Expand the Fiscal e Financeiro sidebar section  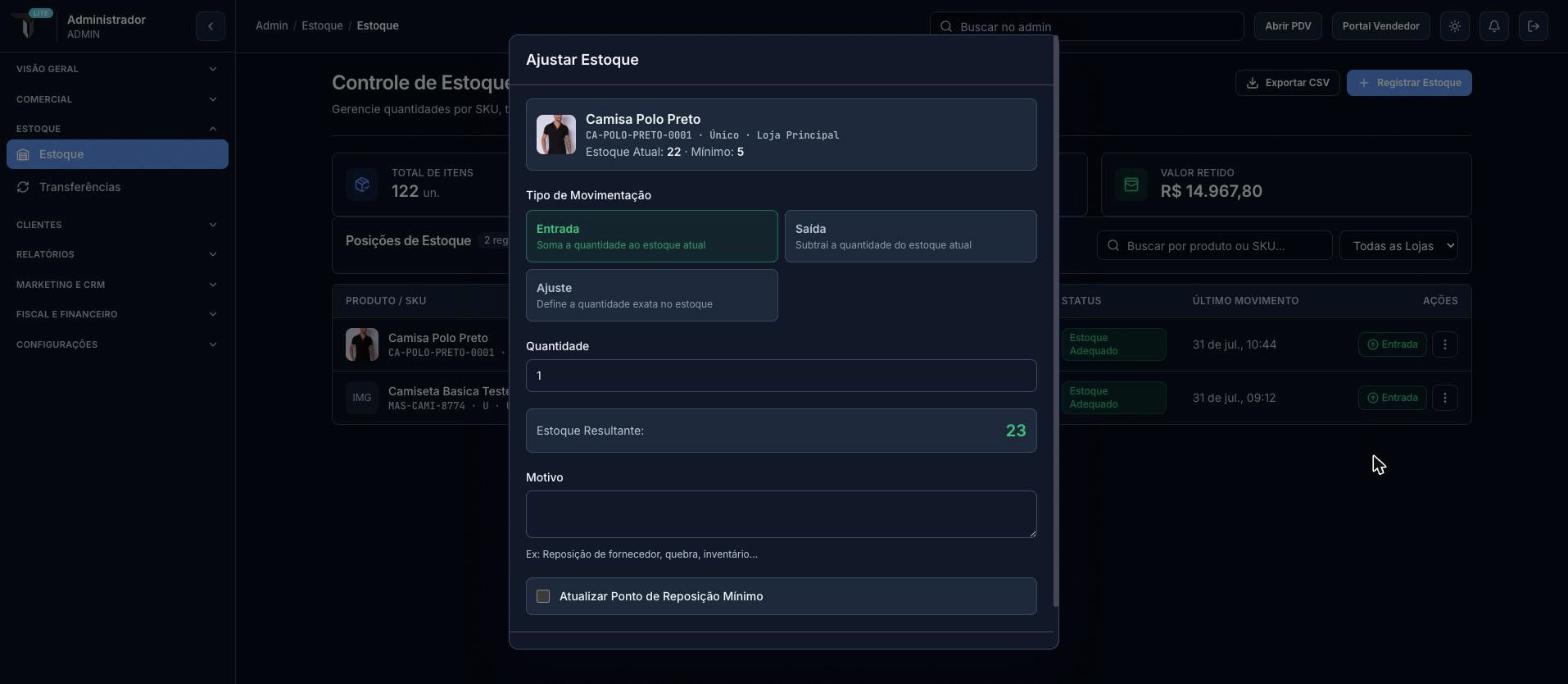(117, 314)
